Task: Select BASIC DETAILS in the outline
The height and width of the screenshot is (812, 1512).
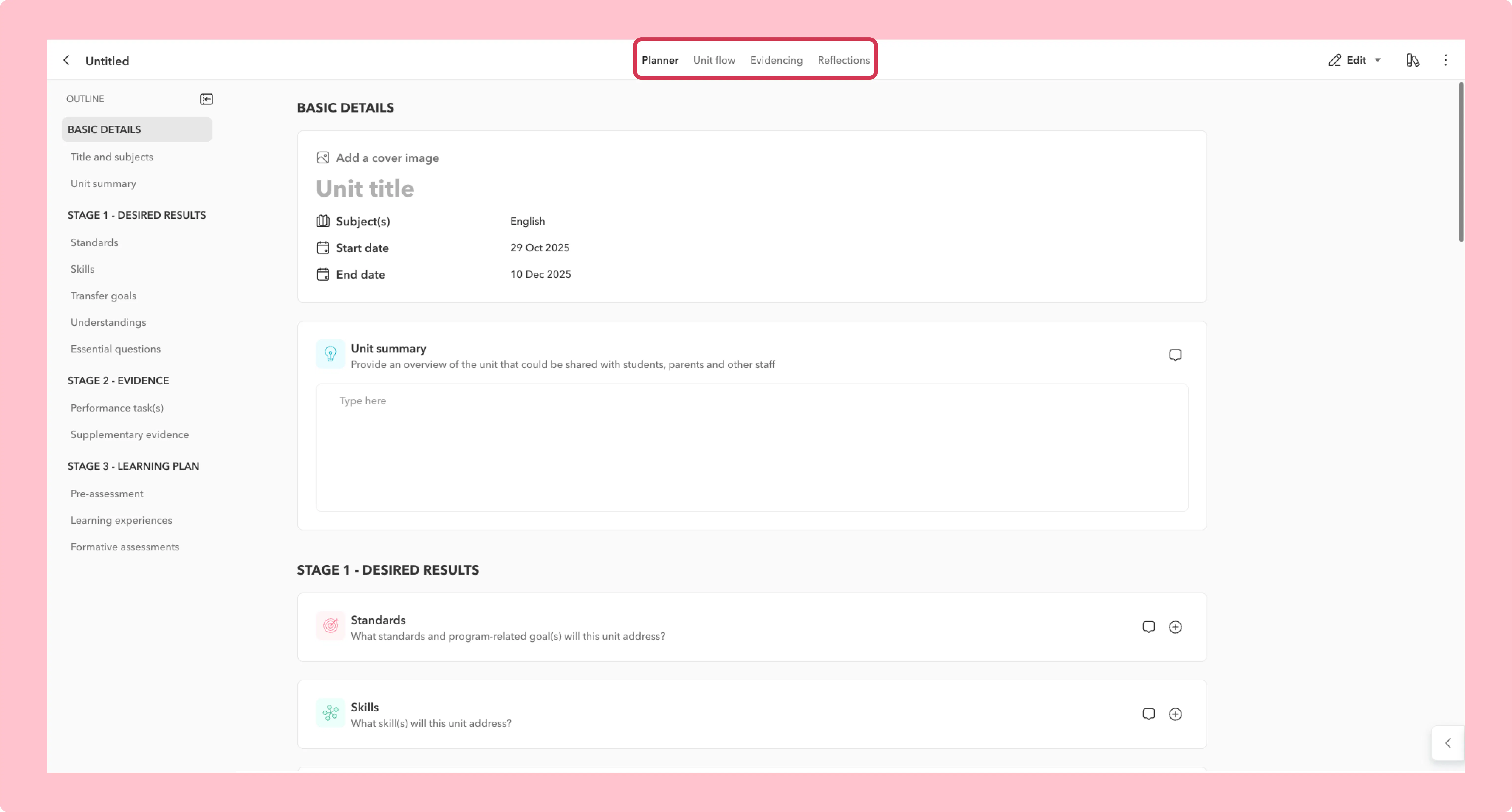Action: 137,129
